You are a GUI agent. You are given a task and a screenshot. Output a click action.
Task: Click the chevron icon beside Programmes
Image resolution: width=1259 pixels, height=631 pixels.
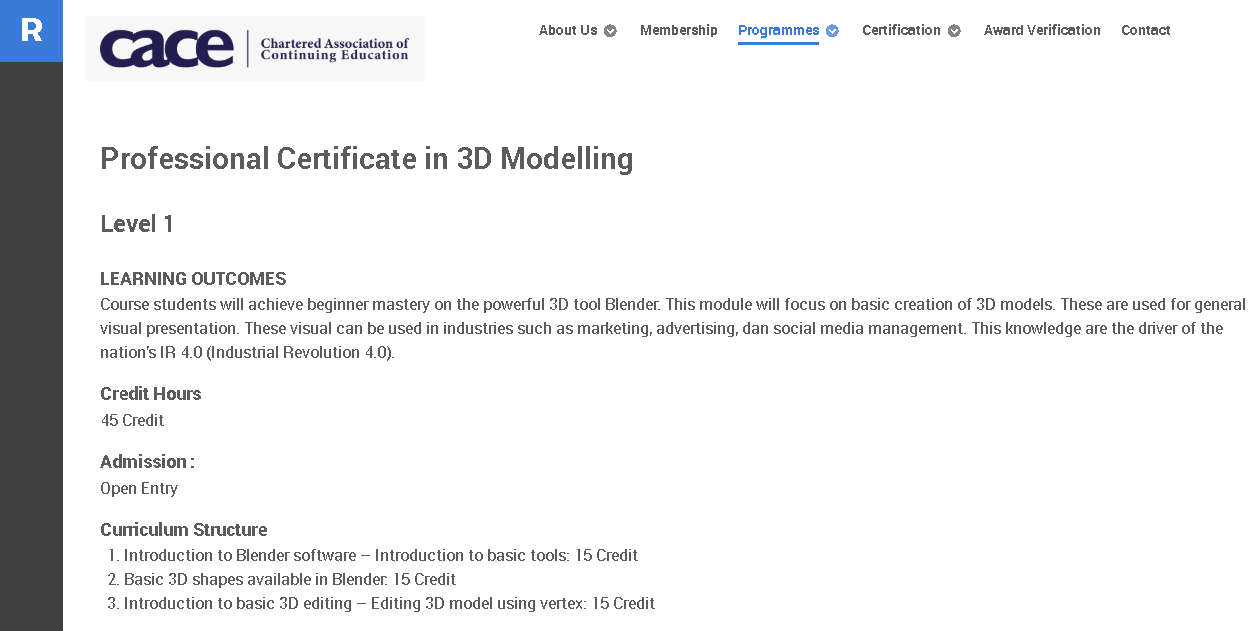click(831, 30)
